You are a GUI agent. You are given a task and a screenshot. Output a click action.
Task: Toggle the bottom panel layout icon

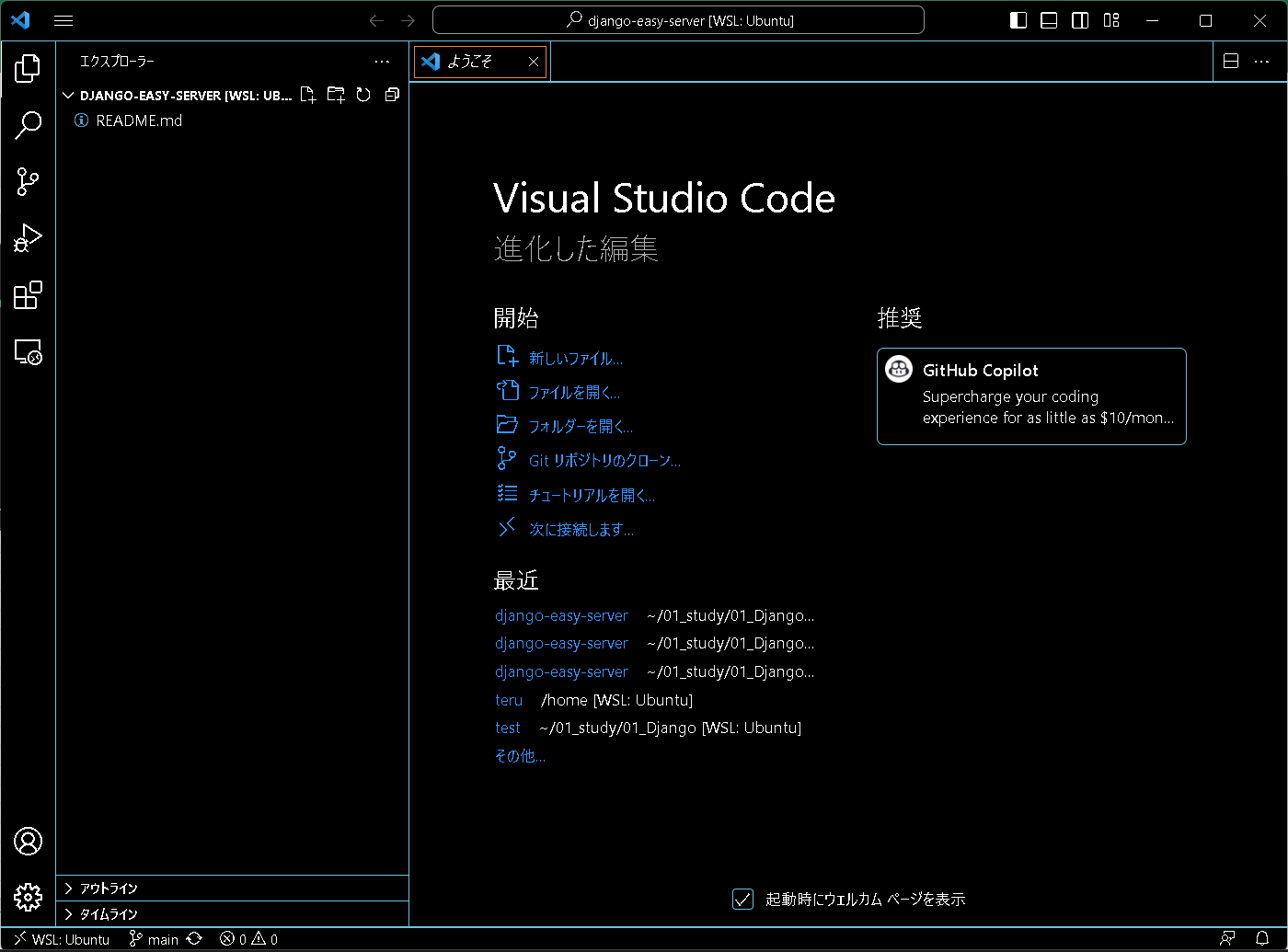click(1049, 20)
